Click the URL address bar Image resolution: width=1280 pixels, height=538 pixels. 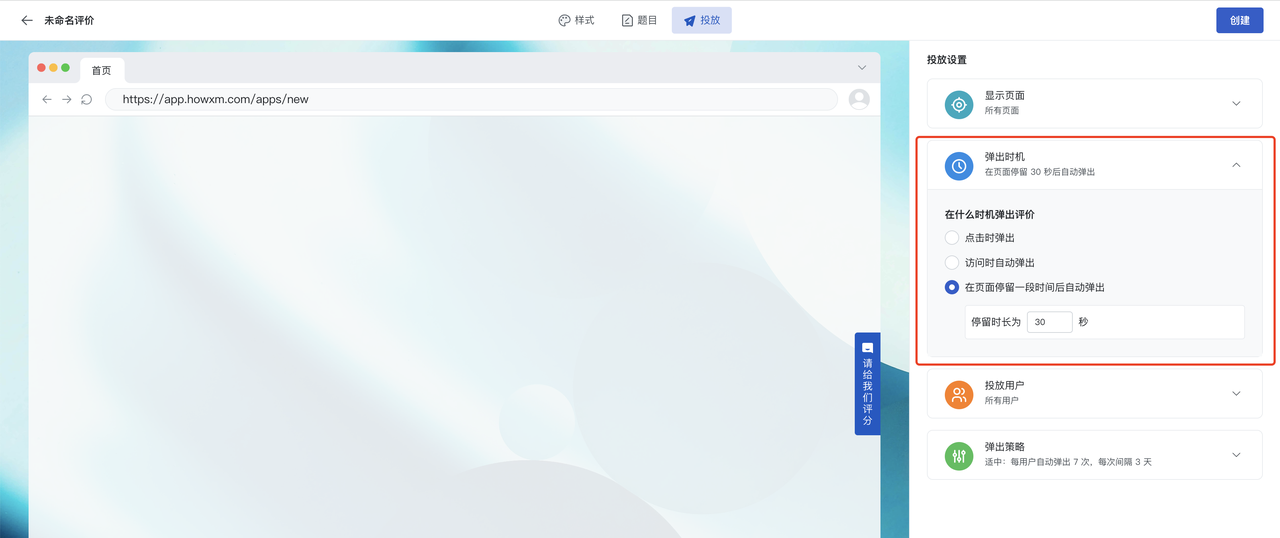471,99
